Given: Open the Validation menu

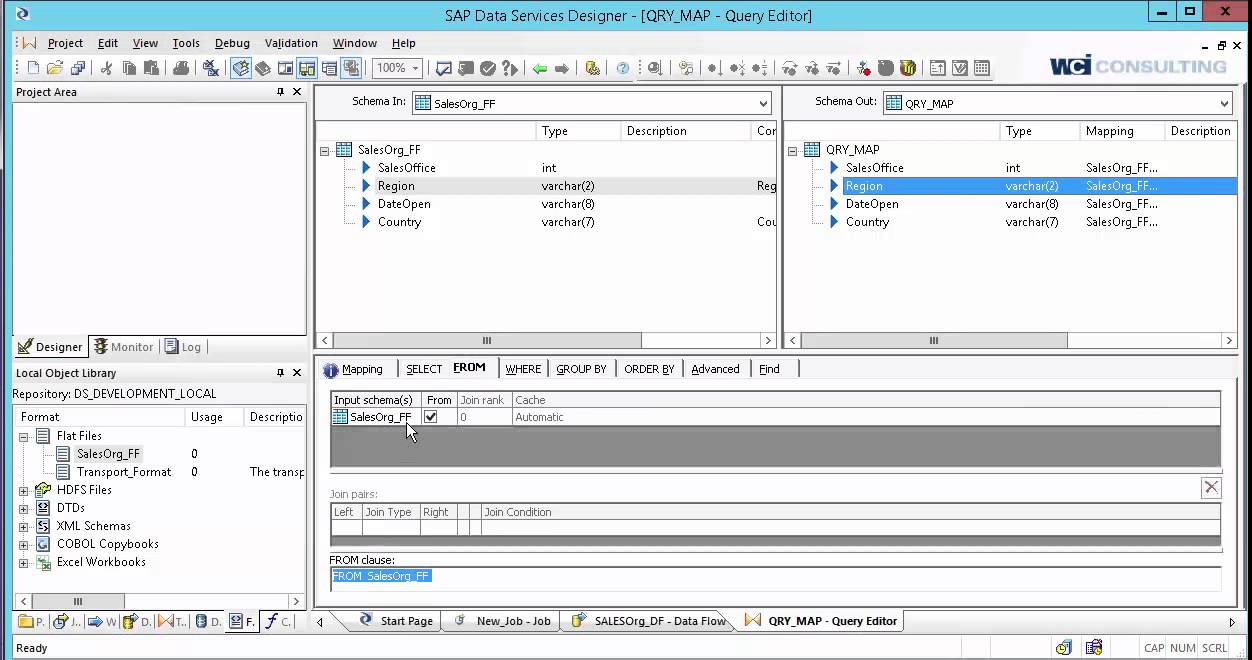Looking at the screenshot, I should 291,43.
